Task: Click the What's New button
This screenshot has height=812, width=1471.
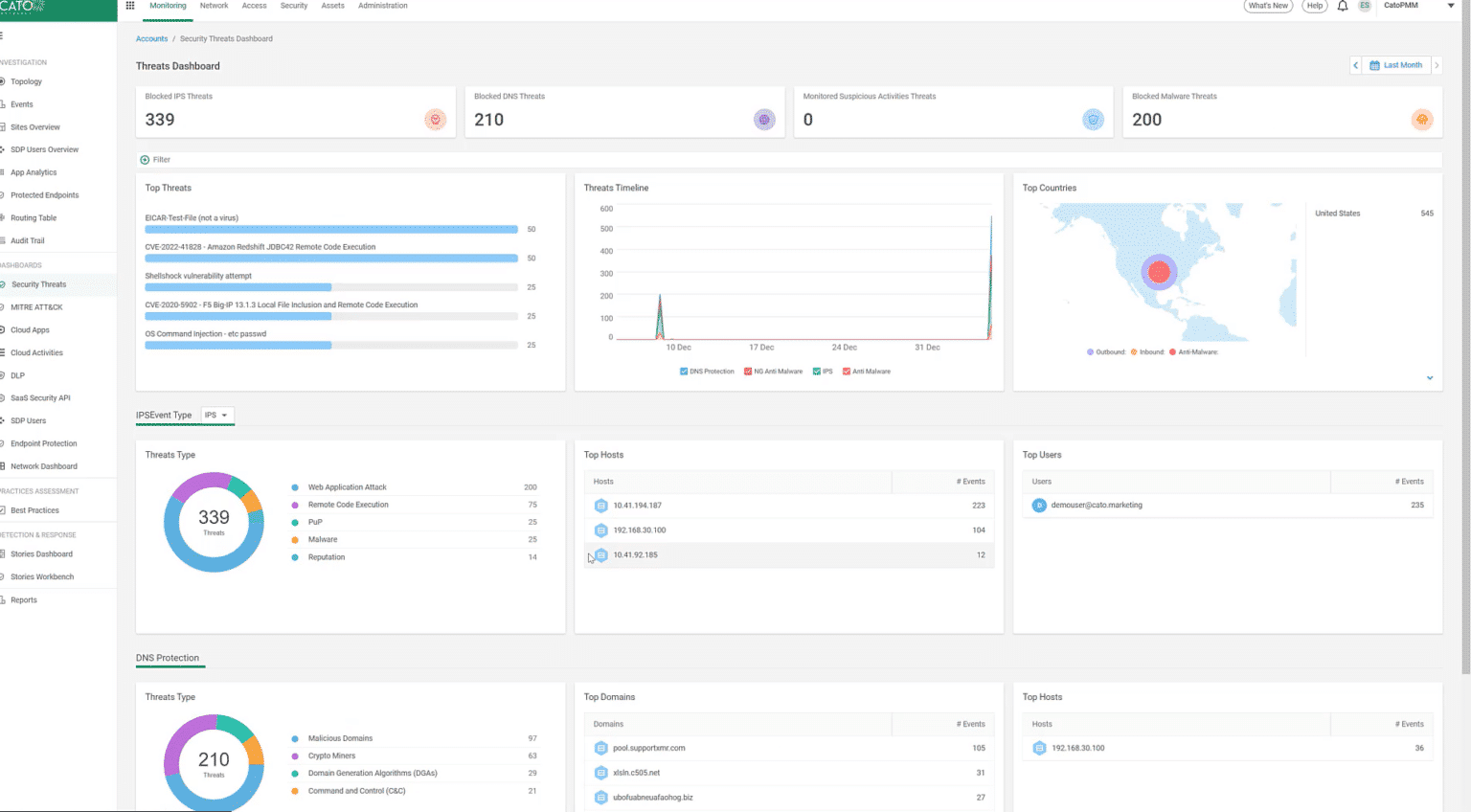Action: (x=1268, y=6)
